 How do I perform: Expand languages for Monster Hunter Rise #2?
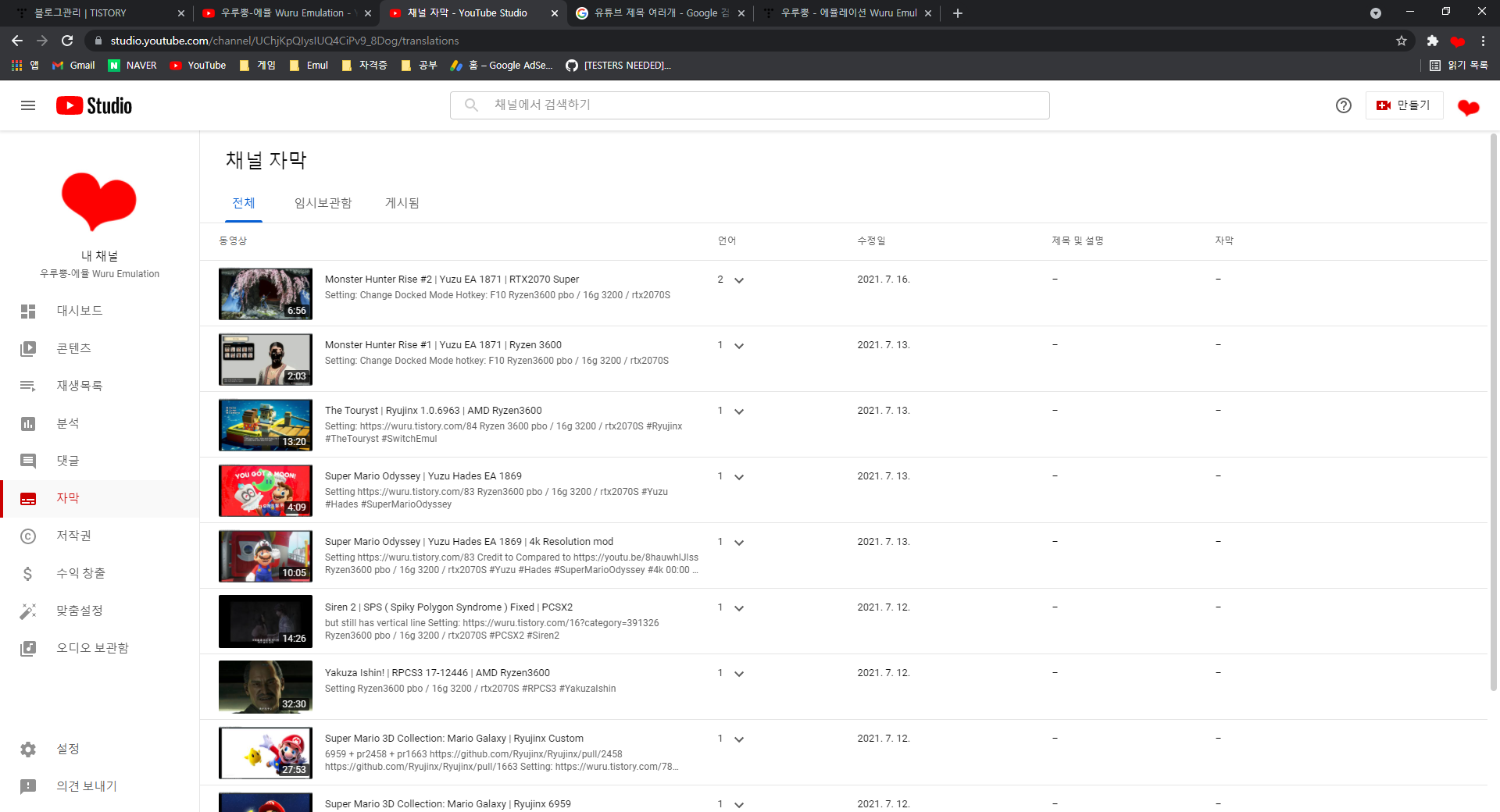tap(739, 280)
